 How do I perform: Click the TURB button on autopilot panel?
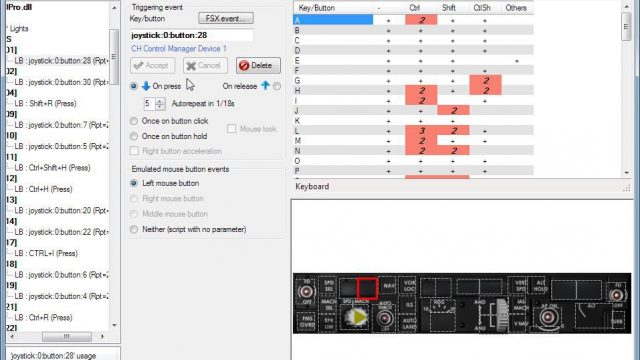(618, 320)
